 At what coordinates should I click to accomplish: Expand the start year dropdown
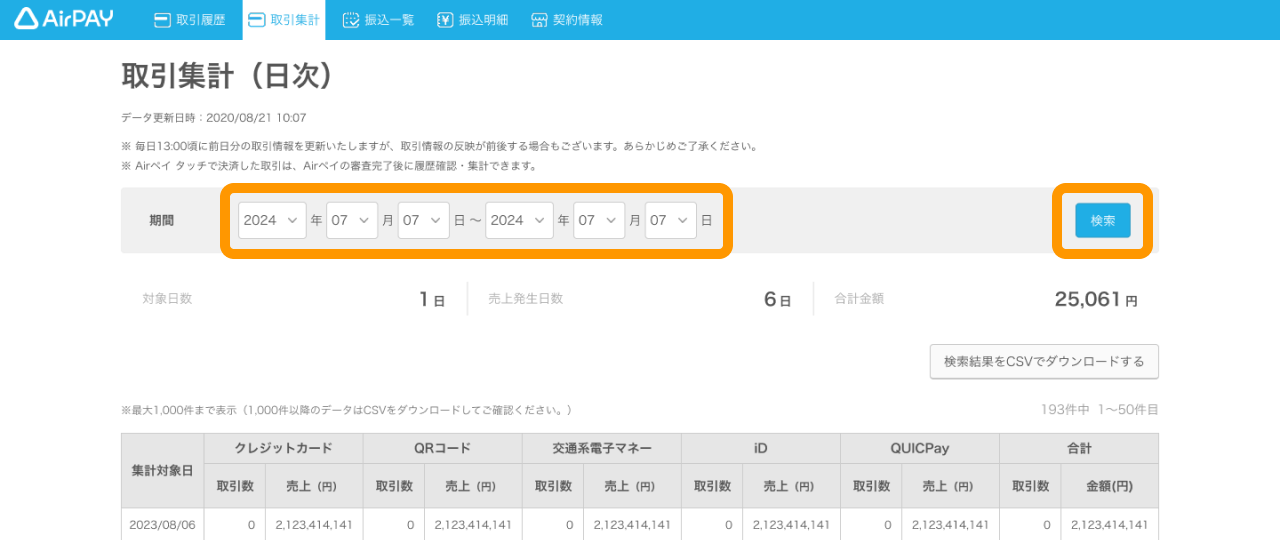[x=272, y=220]
